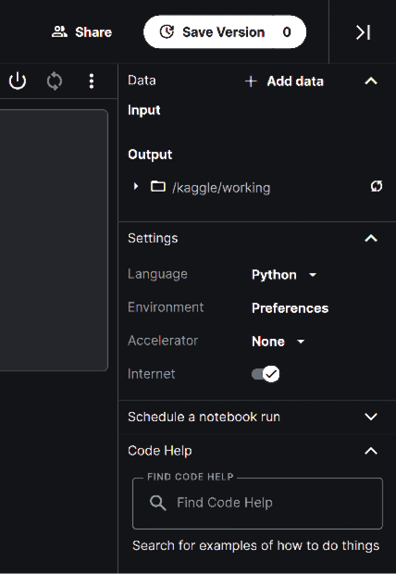Click the Share button
Image resolution: width=396 pixels, height=574 pixels.
pos(82,32)
